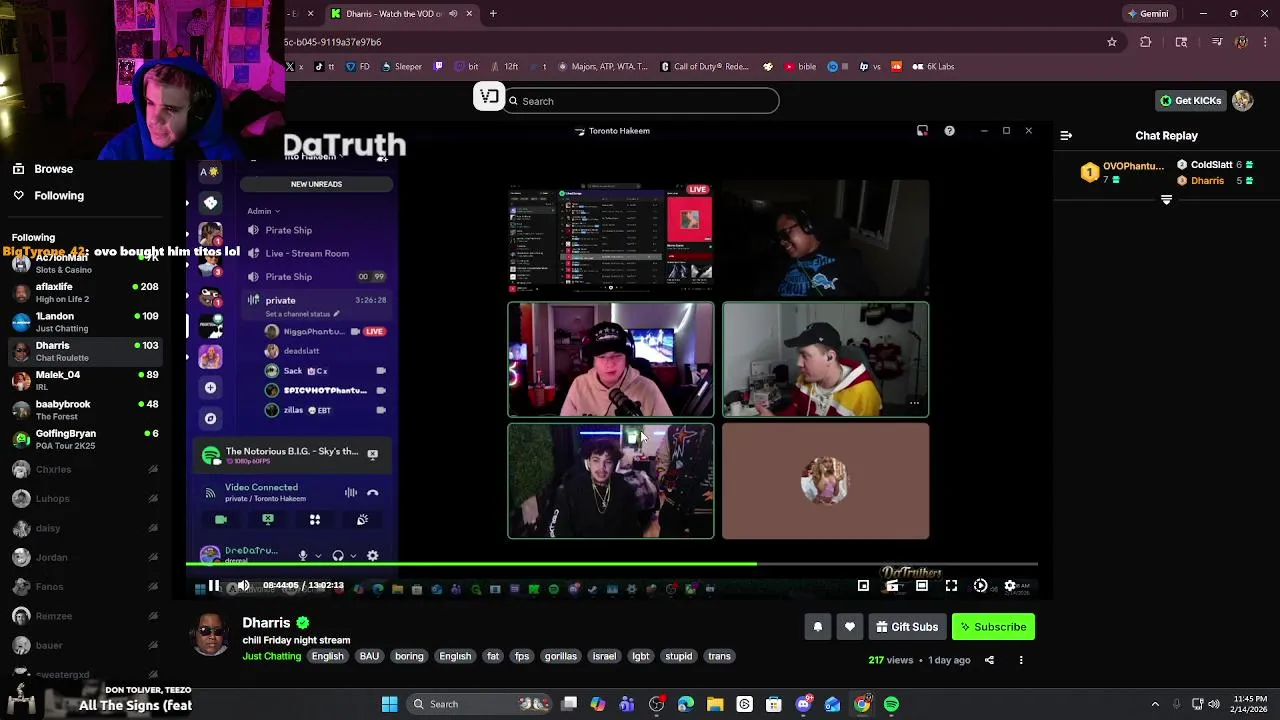
Task: Open ColdSlatt in gift leaderboard
Action: coord(1211,165)
